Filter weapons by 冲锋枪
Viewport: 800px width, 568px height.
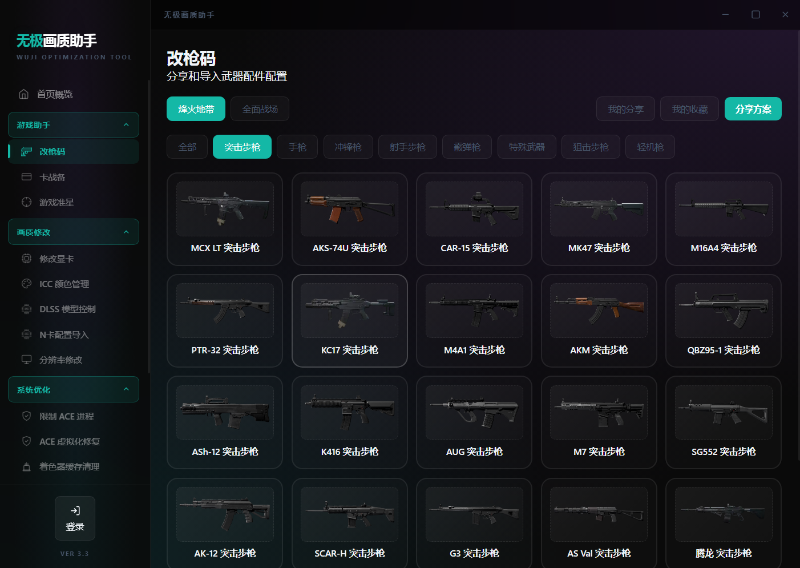pos(348,147)
